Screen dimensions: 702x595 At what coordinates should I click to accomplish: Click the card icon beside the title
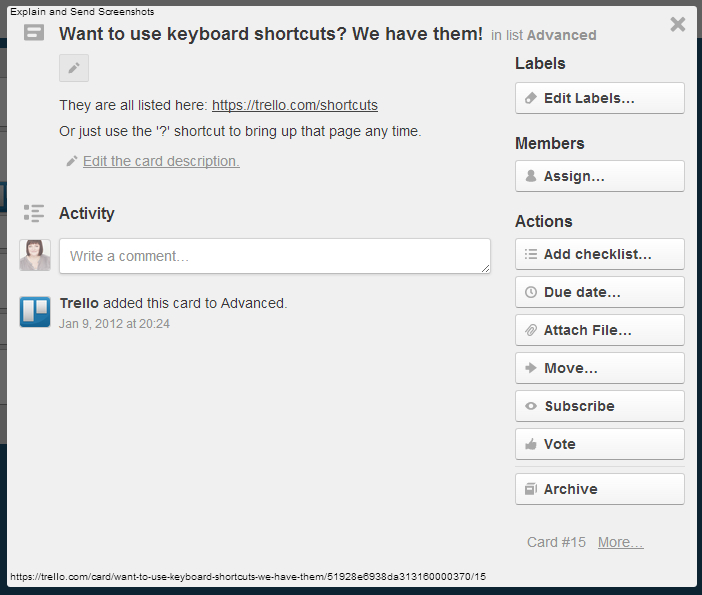[34, 33]
